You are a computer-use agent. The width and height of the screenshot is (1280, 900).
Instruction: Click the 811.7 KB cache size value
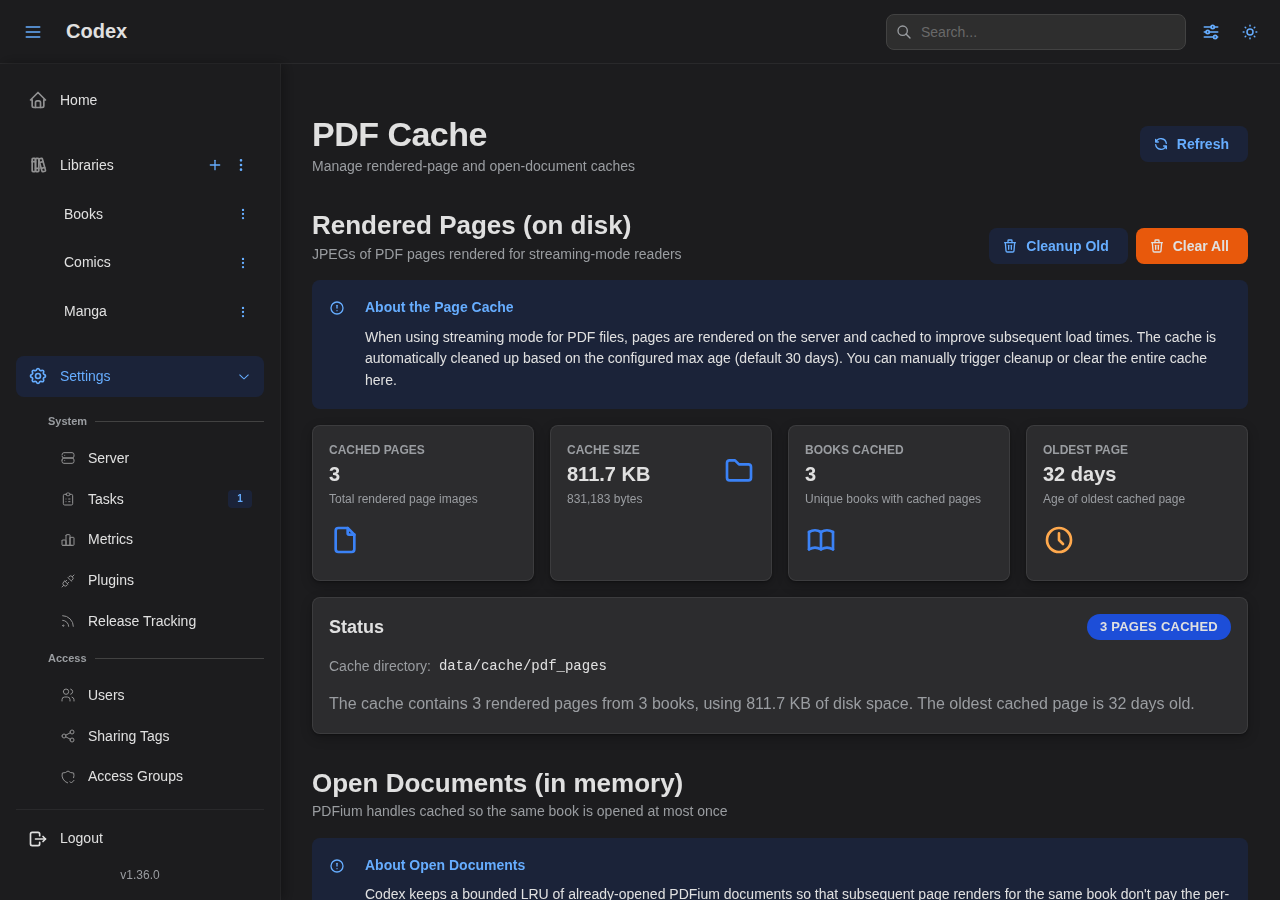pos(608,474)
